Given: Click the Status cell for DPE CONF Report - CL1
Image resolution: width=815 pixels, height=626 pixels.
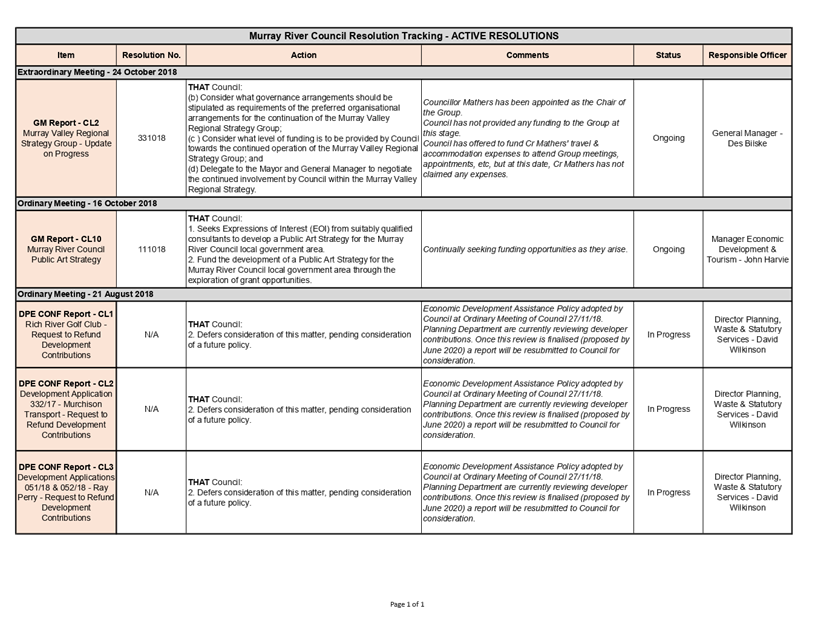Looking at the screenshot, I should (668, 334).
